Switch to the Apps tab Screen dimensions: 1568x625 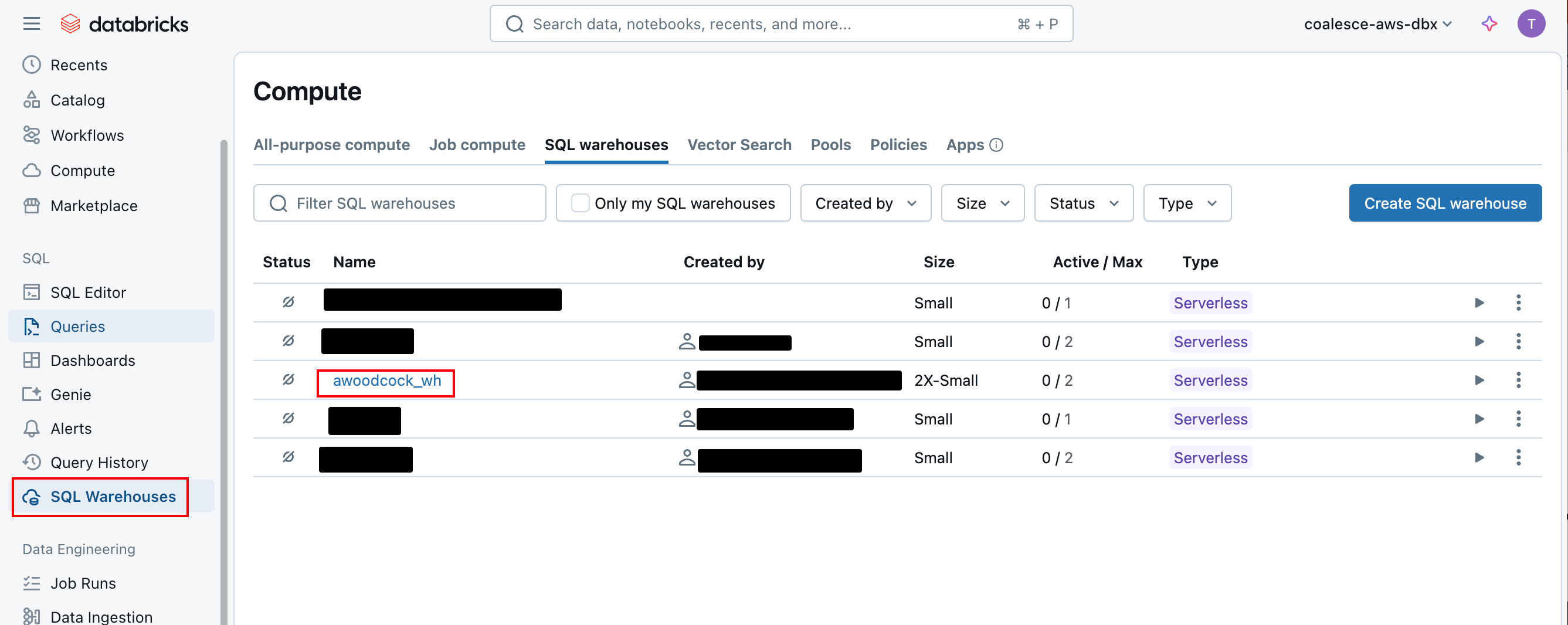(965, 145)
